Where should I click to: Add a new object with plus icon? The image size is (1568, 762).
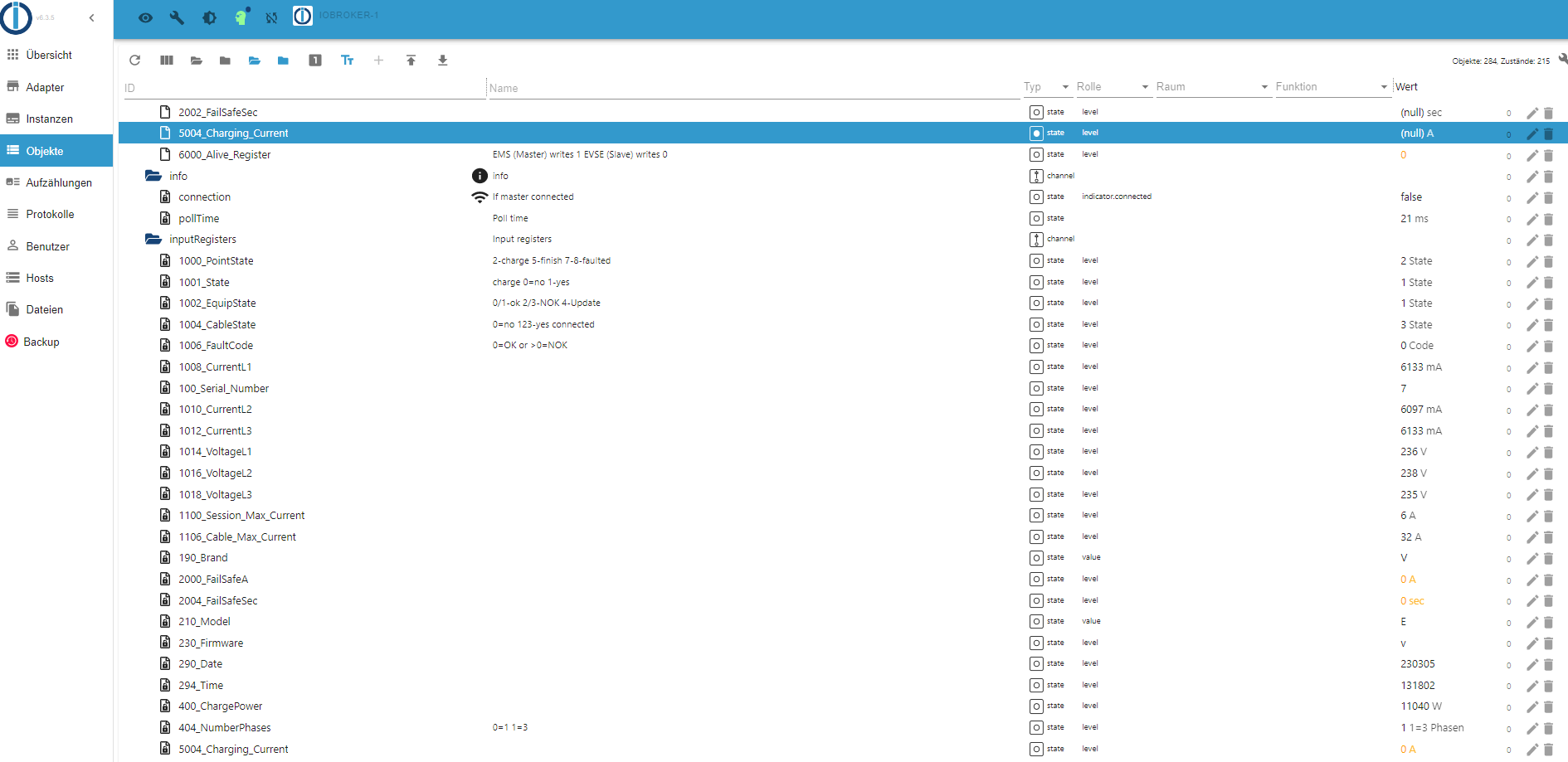point(378,61)
